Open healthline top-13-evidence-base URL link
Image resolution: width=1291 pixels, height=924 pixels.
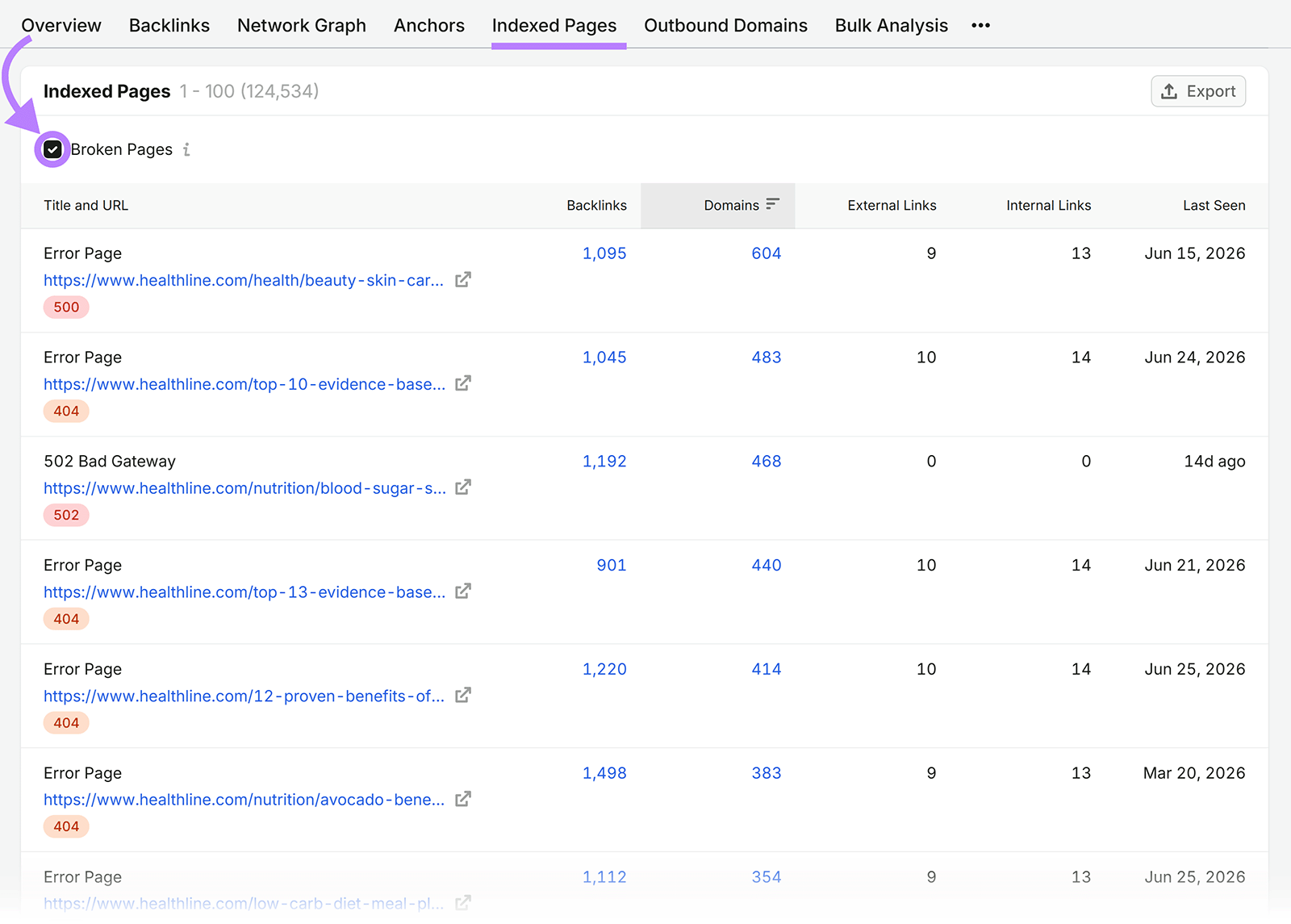[244, 592]
